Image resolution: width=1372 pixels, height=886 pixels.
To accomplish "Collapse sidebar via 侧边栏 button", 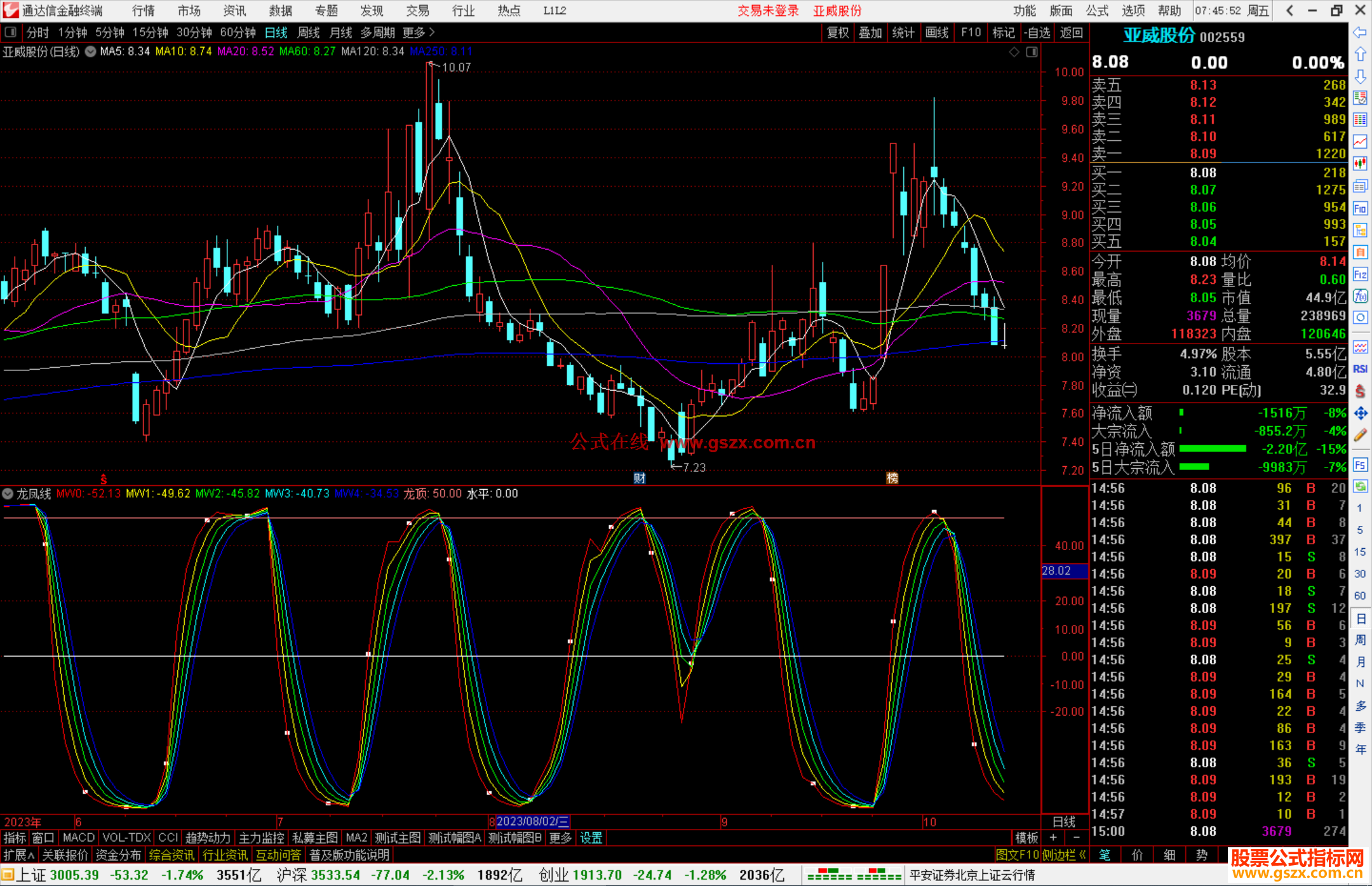I will click(x=1065, y=855).
